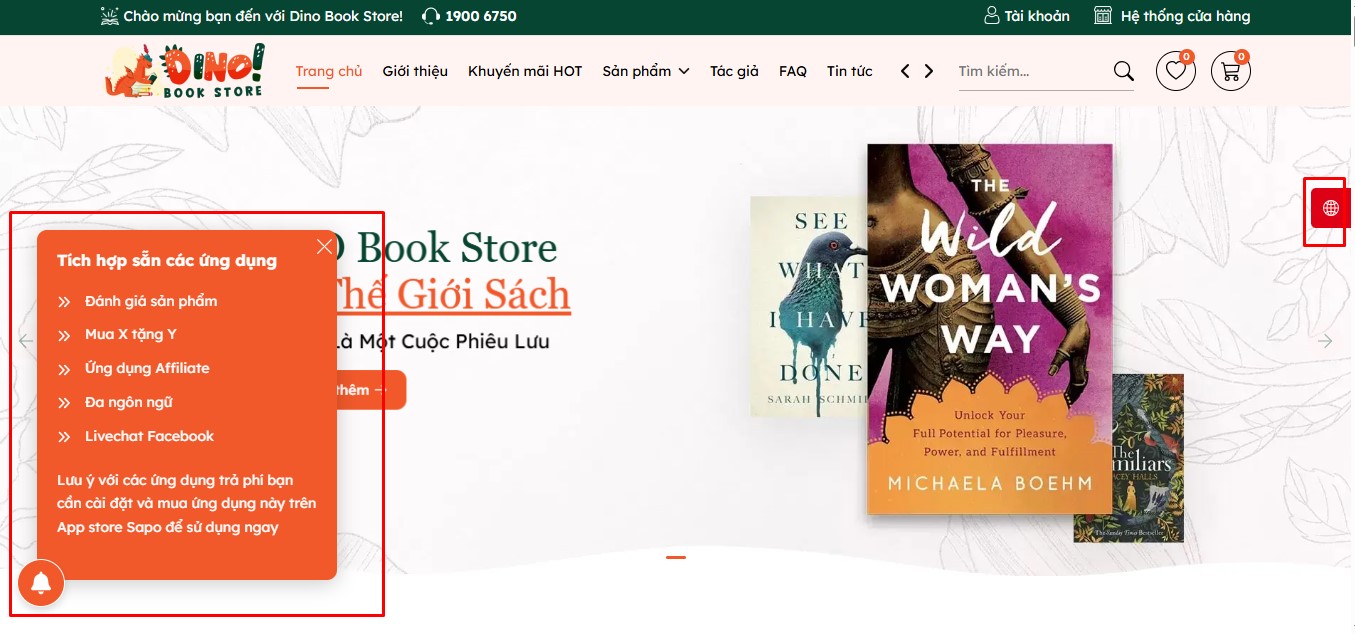1355x634 pixels.
Task: Open the Trang chủ menu
Action: point(329,71)
